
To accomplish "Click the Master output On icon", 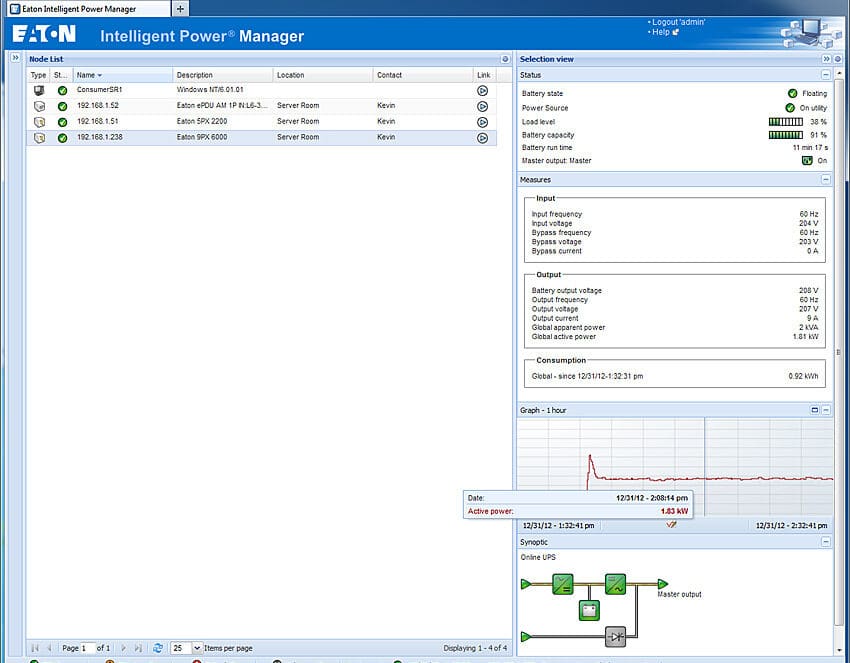I will tap(807, 160).
